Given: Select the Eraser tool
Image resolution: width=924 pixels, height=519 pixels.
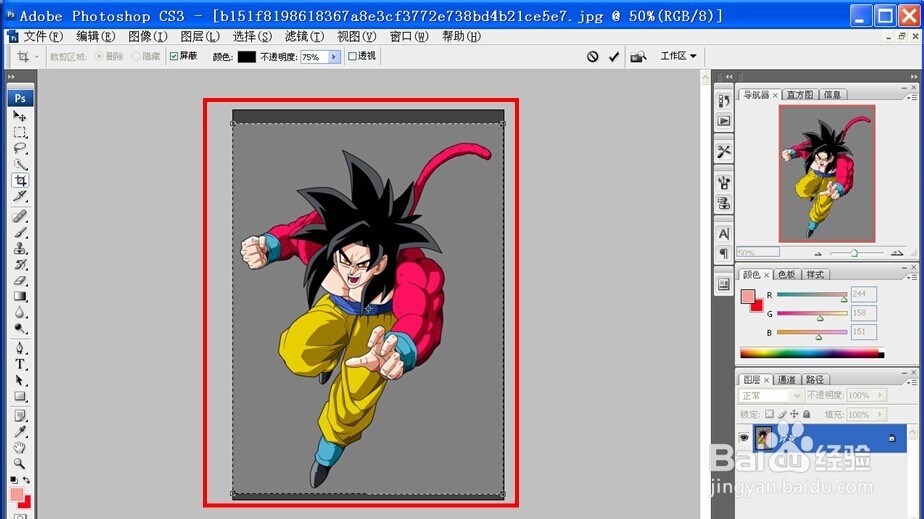Looking at the screenshot, I should tap(20, 280).
